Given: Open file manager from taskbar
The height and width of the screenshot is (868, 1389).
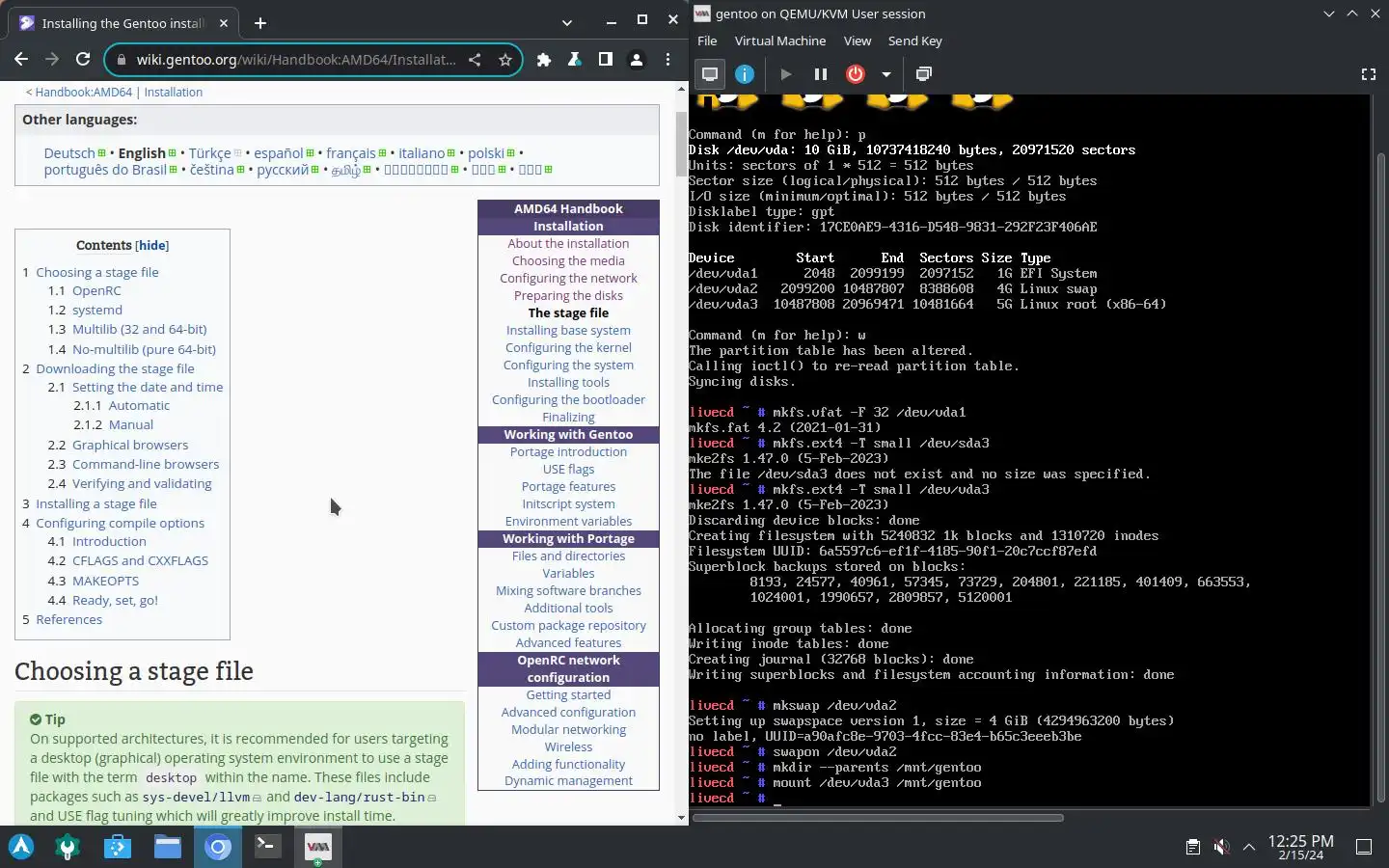Looking at the screenshot, I should tap(168, 847).
